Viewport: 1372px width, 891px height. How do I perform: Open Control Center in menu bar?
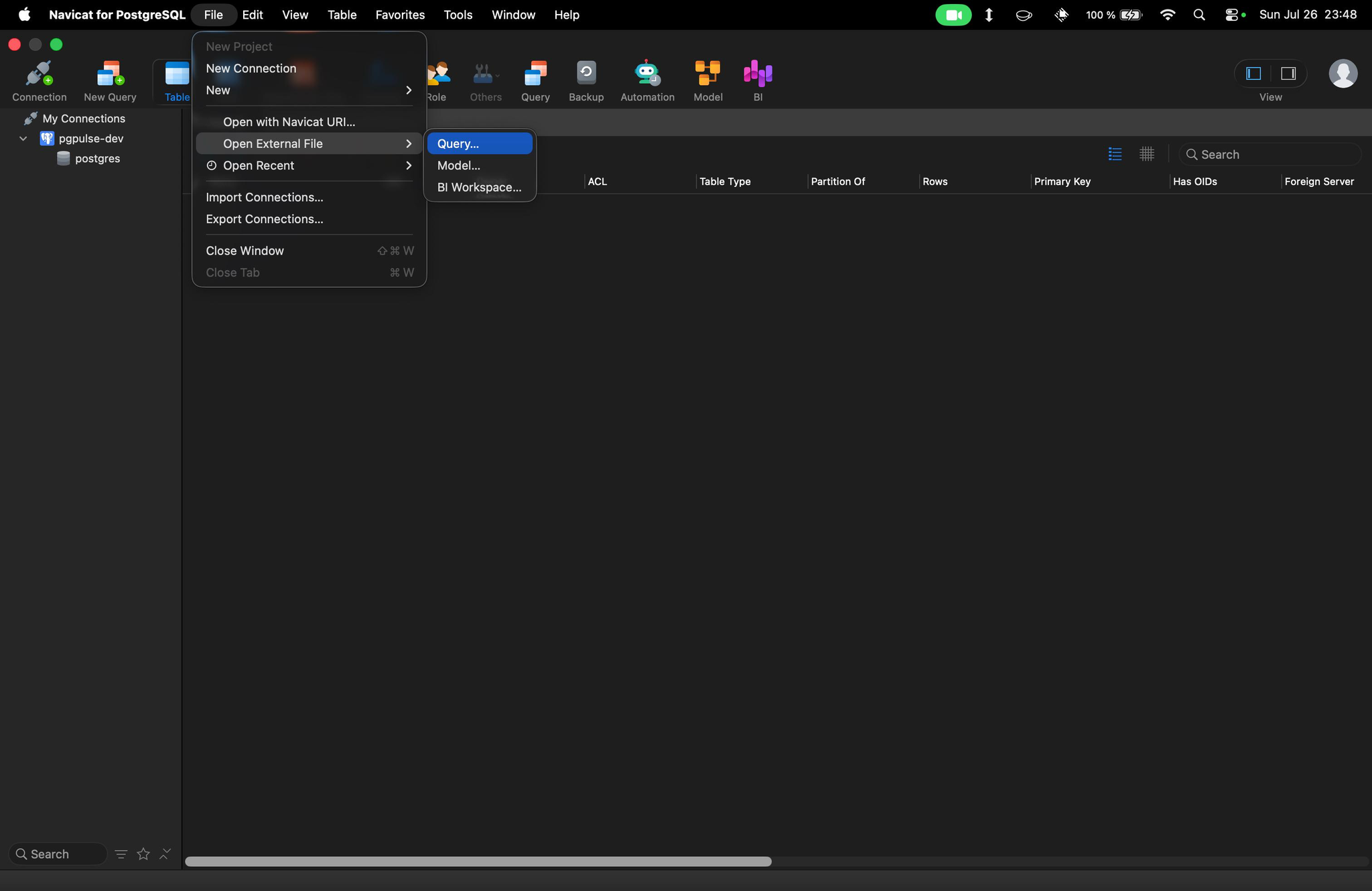coord(1231,15)
